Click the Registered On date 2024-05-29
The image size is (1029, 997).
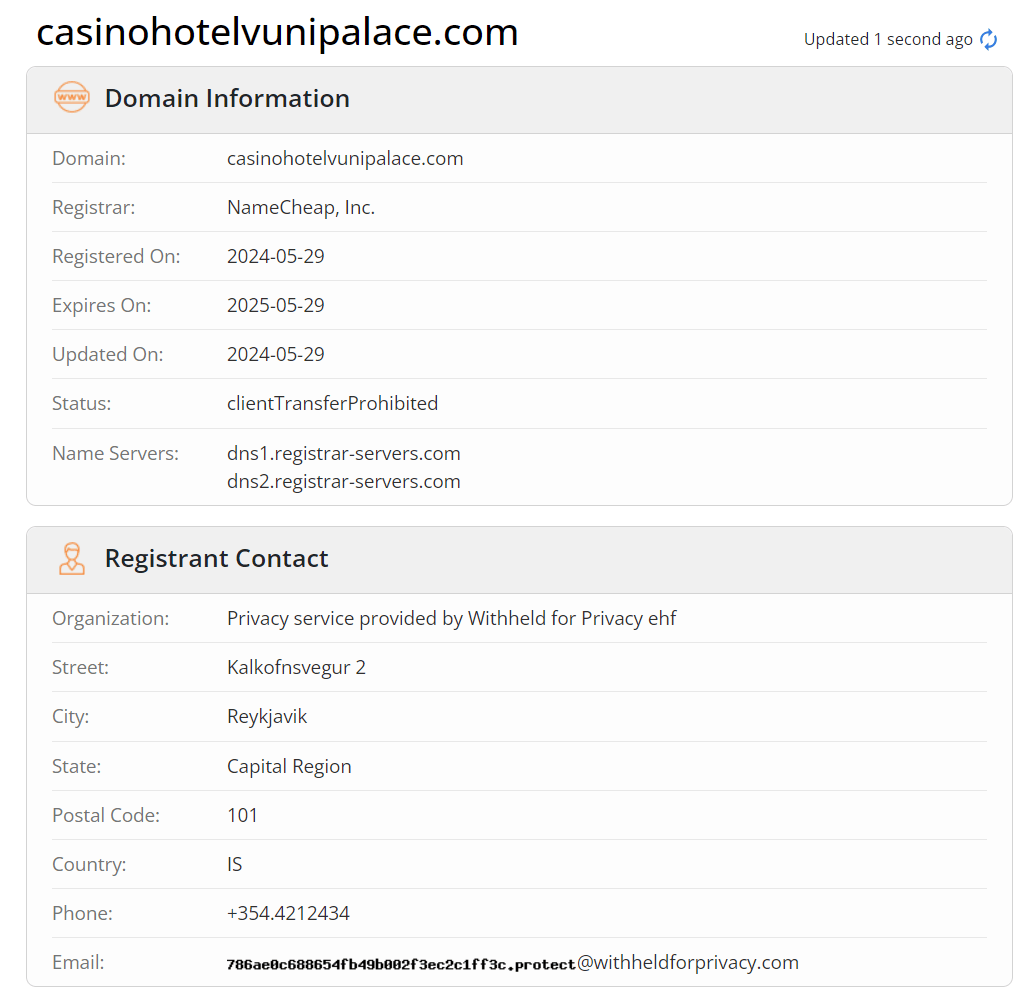[276, 256]
